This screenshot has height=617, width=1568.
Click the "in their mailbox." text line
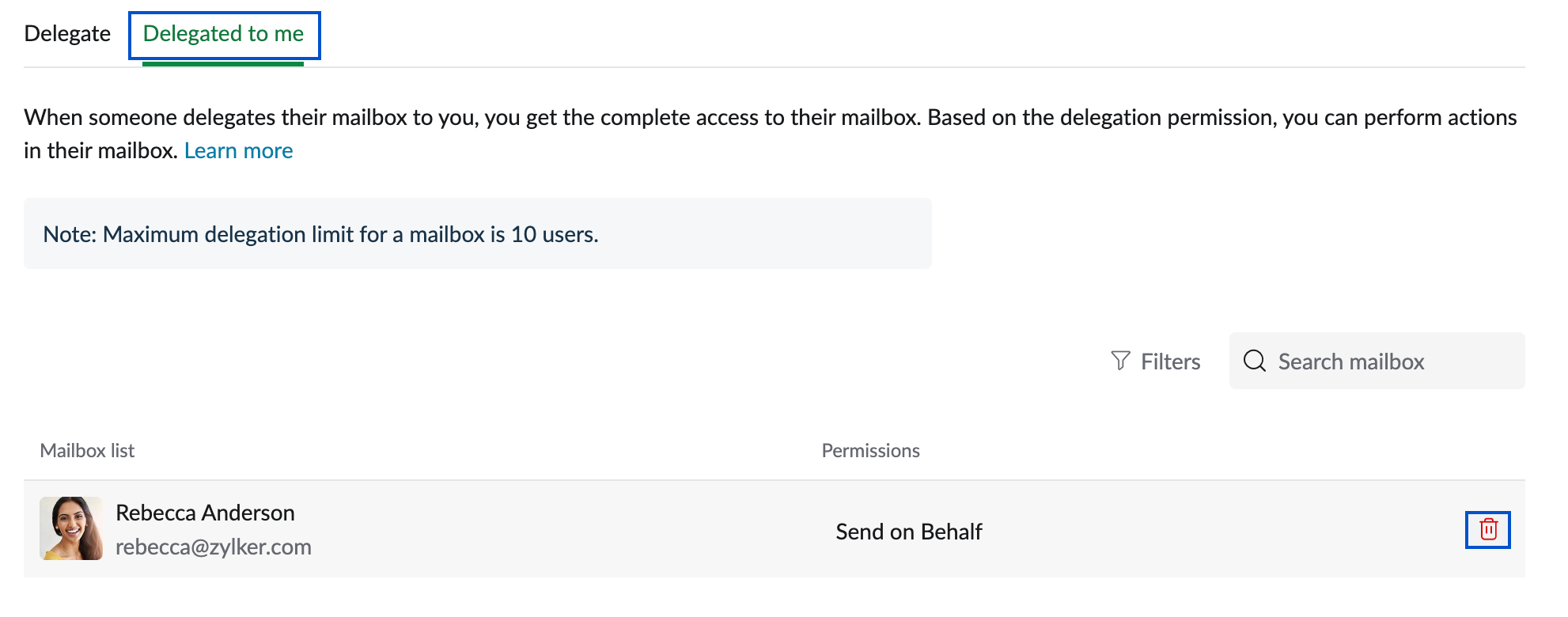click(x=100, y=150)
